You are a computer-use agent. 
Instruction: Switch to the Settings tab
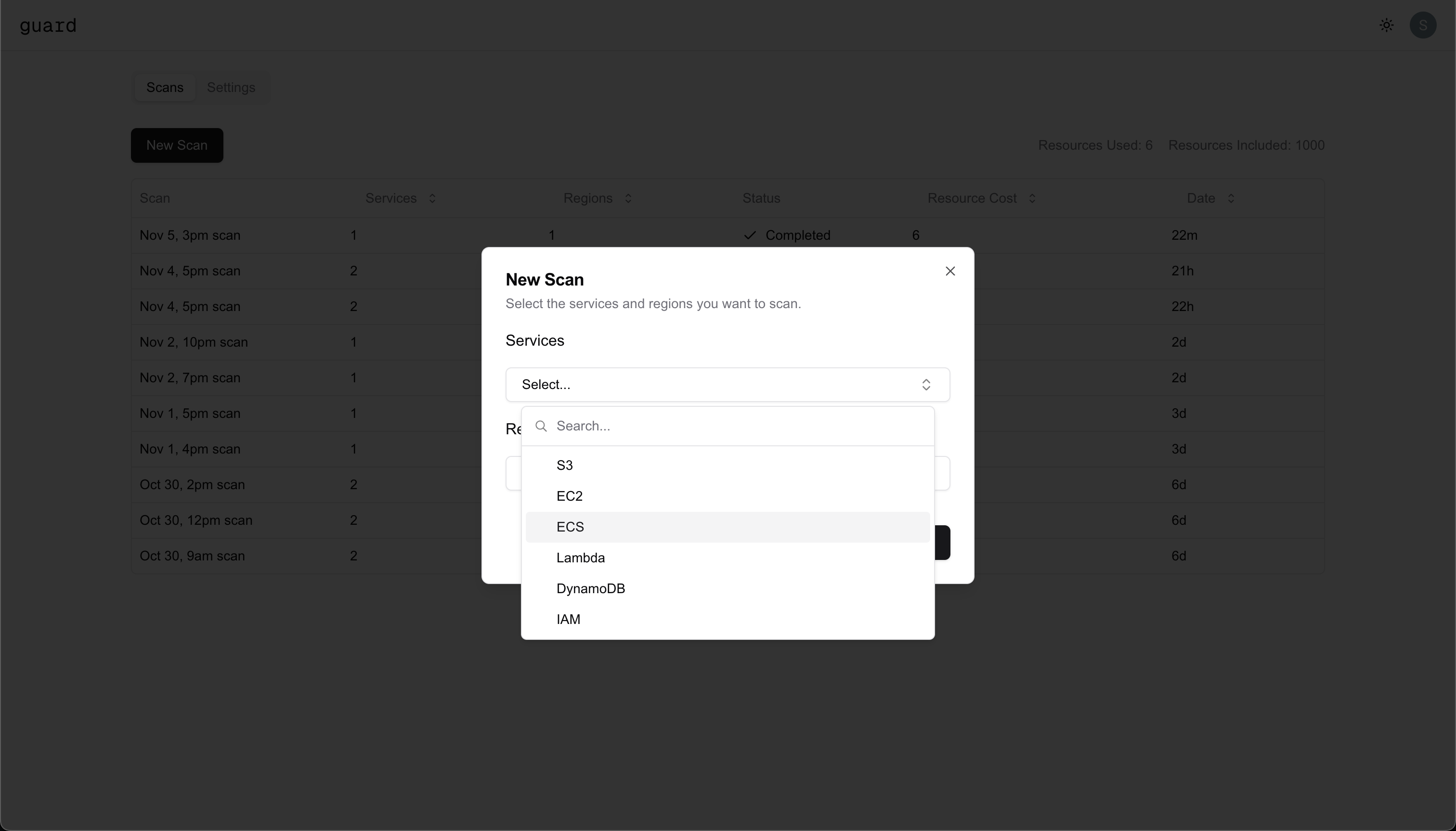(231, 87)
